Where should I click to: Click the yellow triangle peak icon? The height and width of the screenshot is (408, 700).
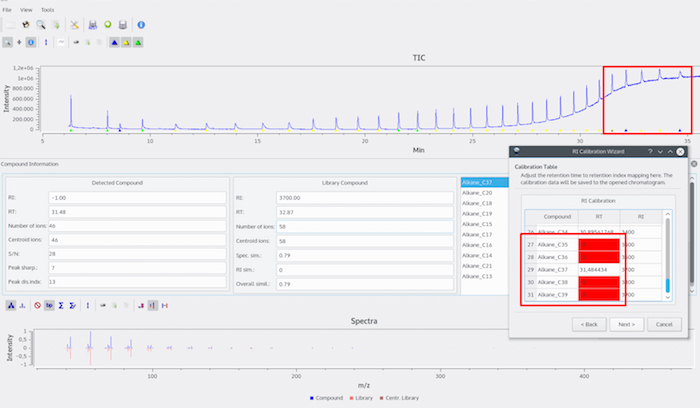coord(126,43)
